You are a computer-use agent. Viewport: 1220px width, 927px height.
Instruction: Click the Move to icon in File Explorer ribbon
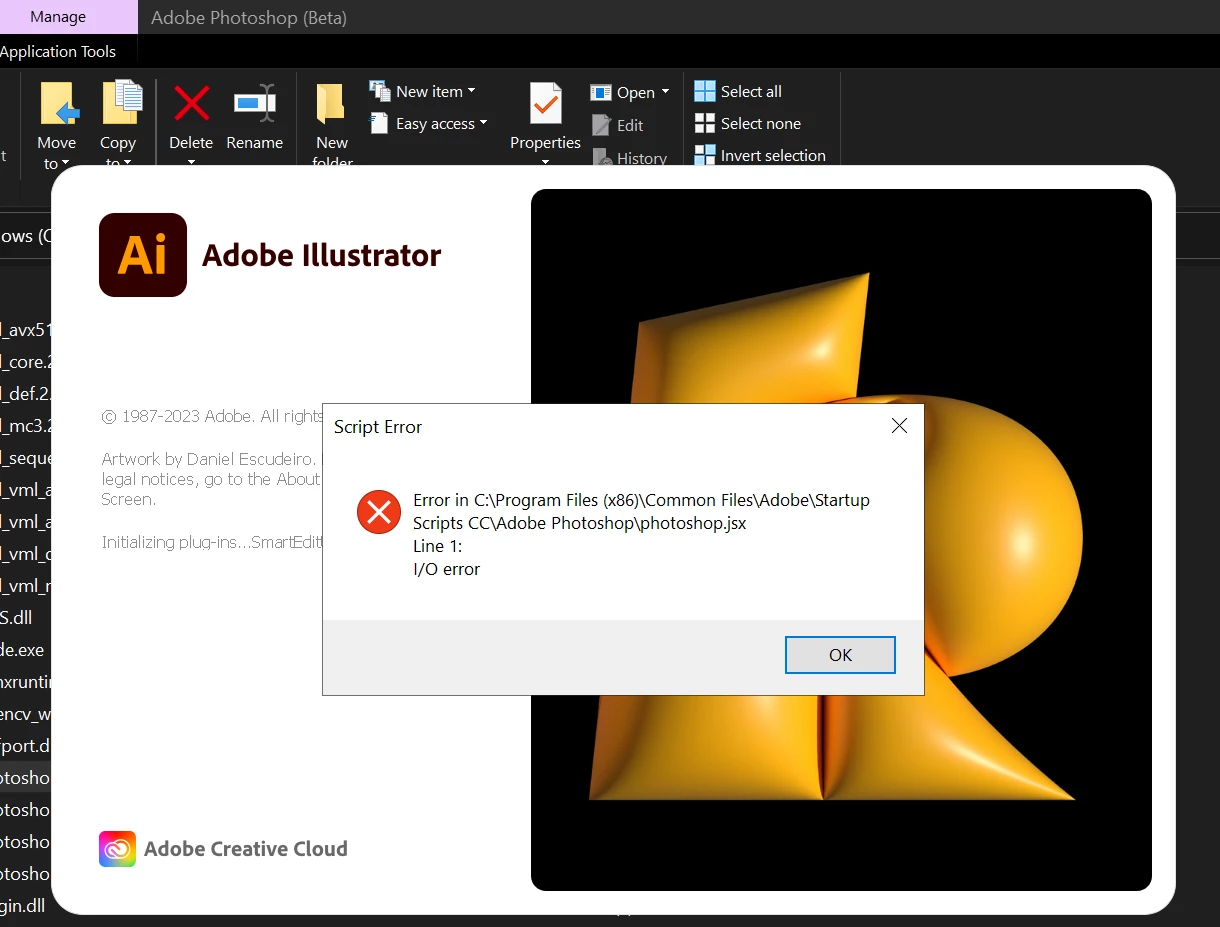tap(59, 104)
